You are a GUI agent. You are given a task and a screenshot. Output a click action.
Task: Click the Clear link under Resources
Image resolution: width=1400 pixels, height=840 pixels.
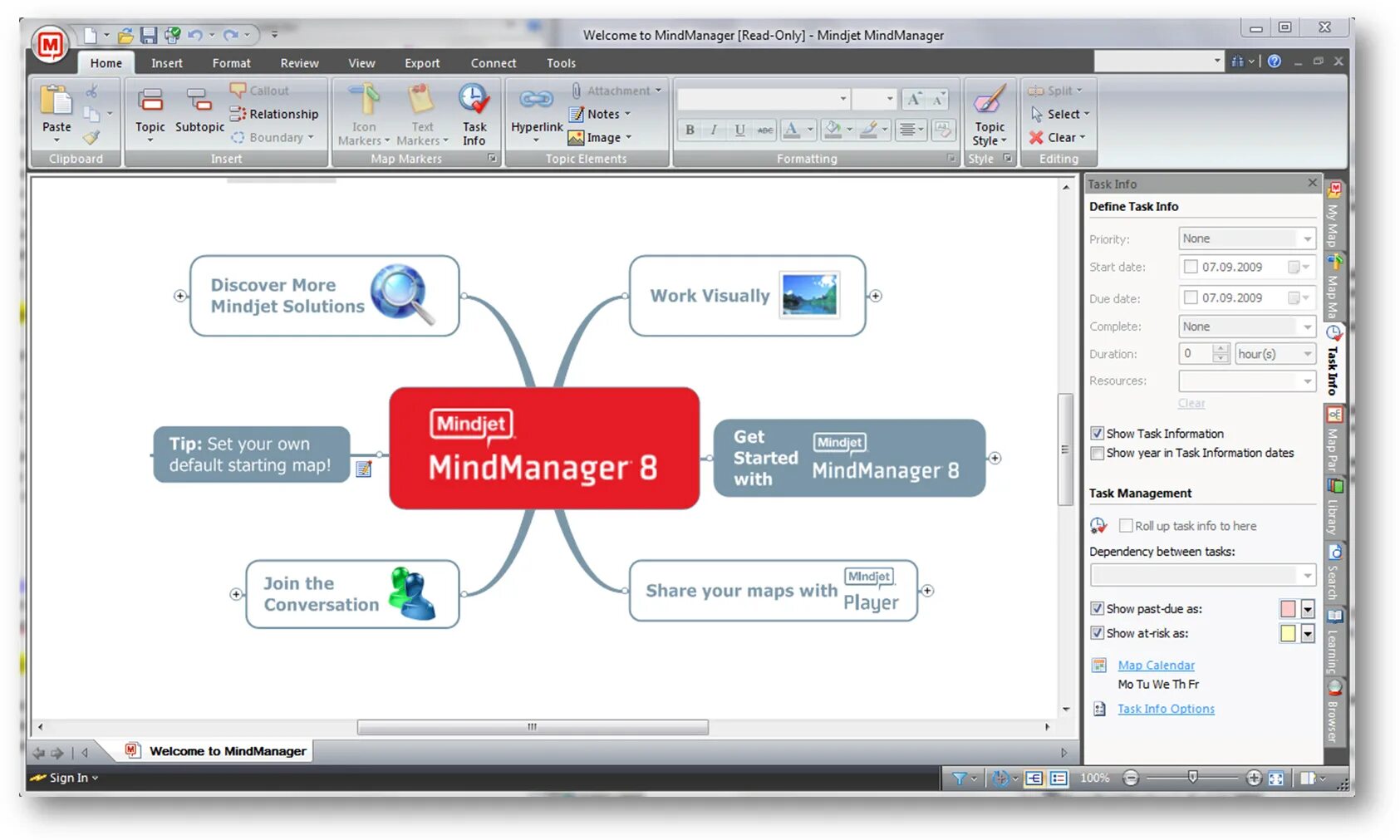[x=1191, y=403]
